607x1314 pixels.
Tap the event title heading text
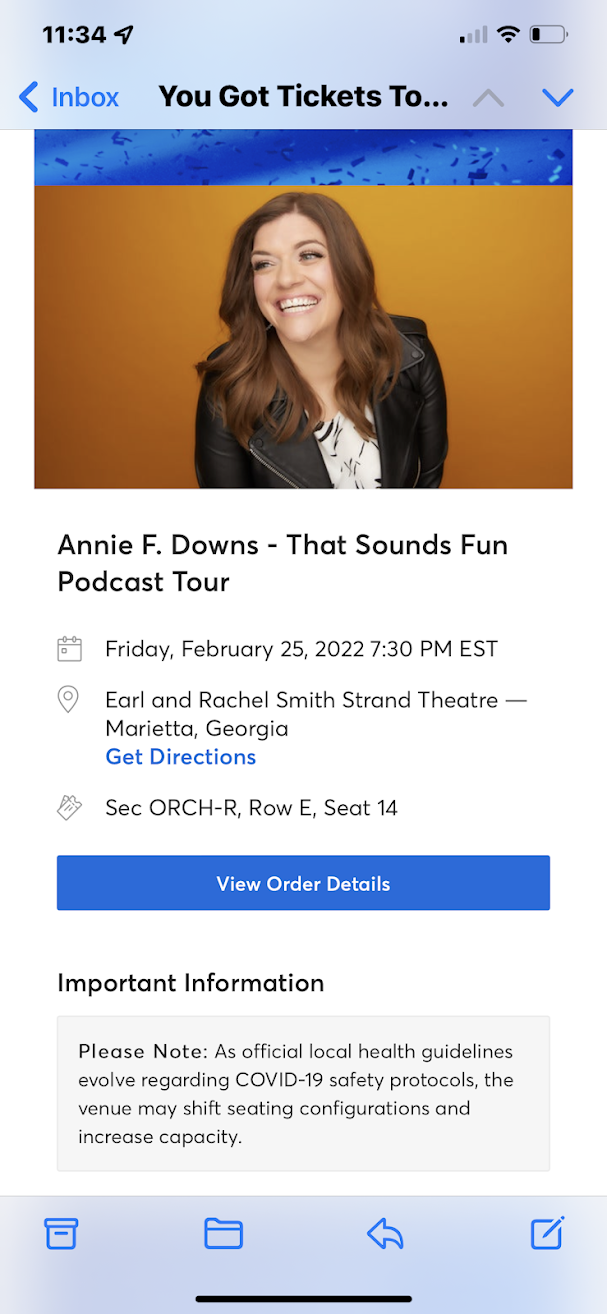point(283,563)
